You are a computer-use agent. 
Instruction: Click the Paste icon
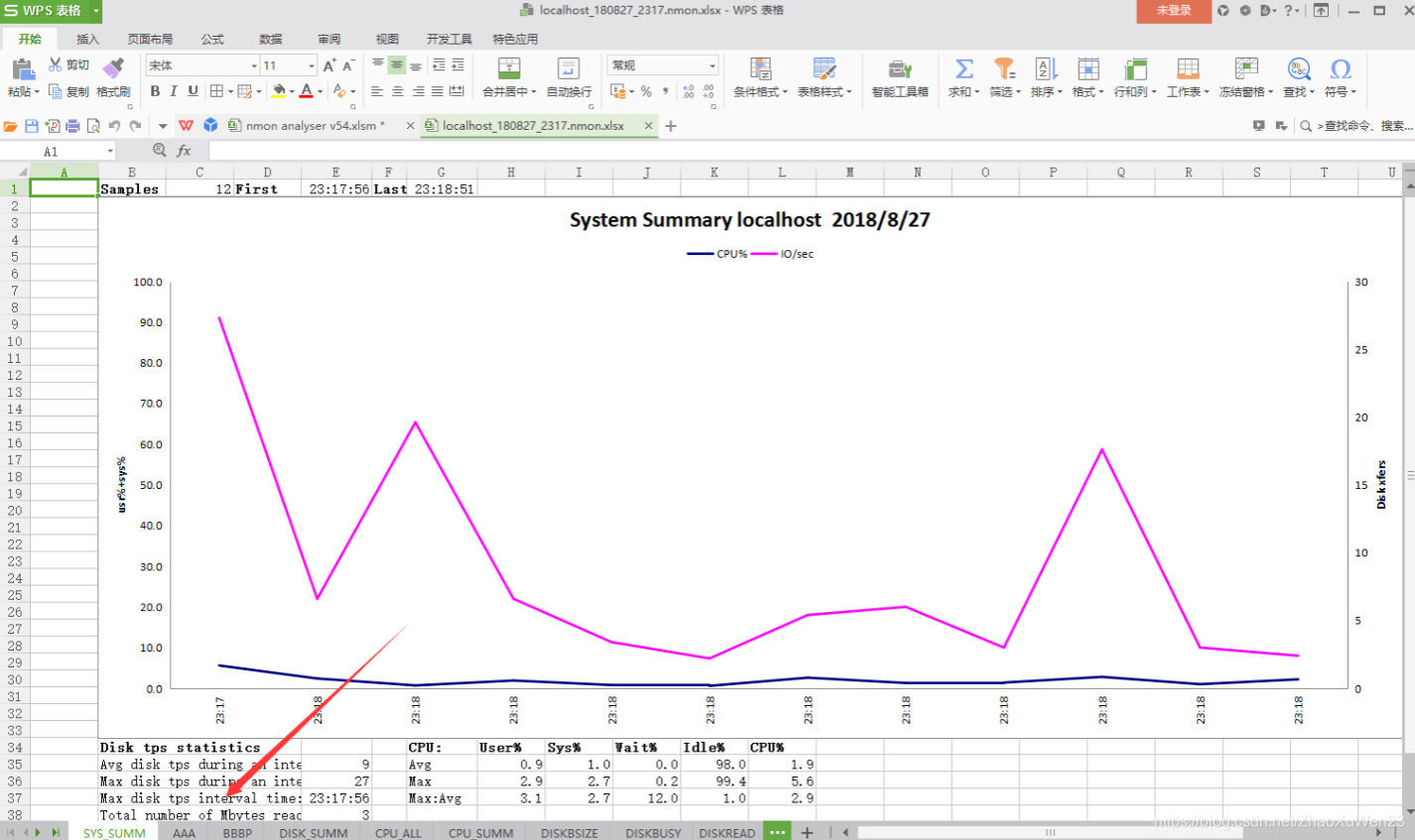[22, 69]
